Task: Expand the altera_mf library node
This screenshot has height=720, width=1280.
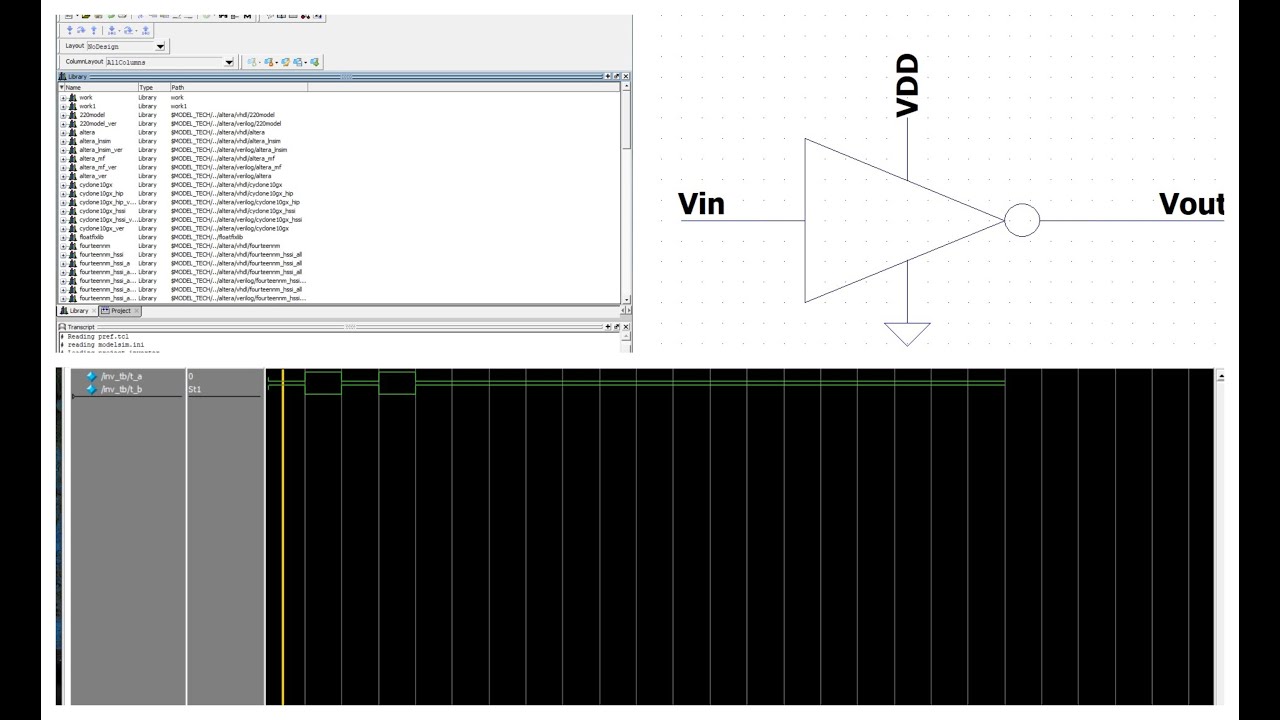Action: 63,158
